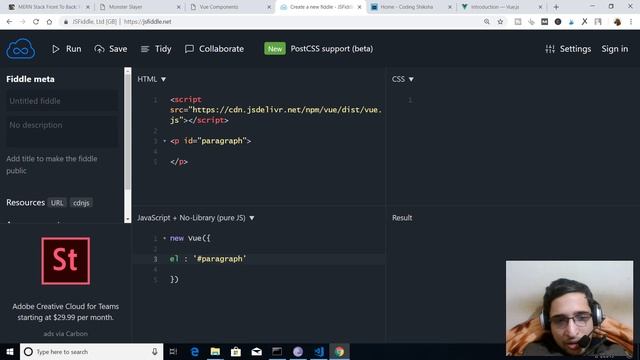
Task: Open Microsoft Store from the taskbar
Action: [236, 351]
